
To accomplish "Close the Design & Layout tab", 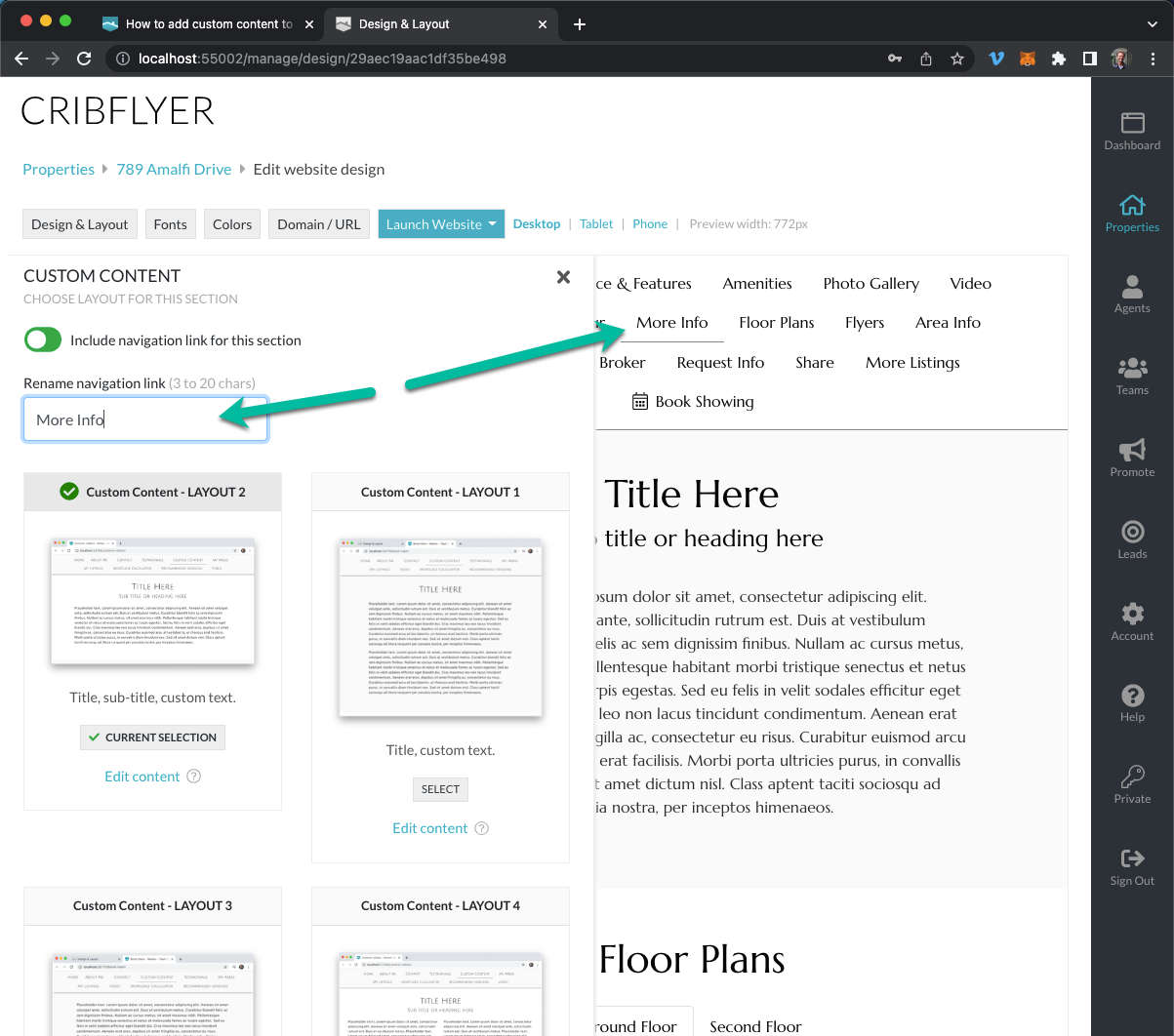I will 542,24.
